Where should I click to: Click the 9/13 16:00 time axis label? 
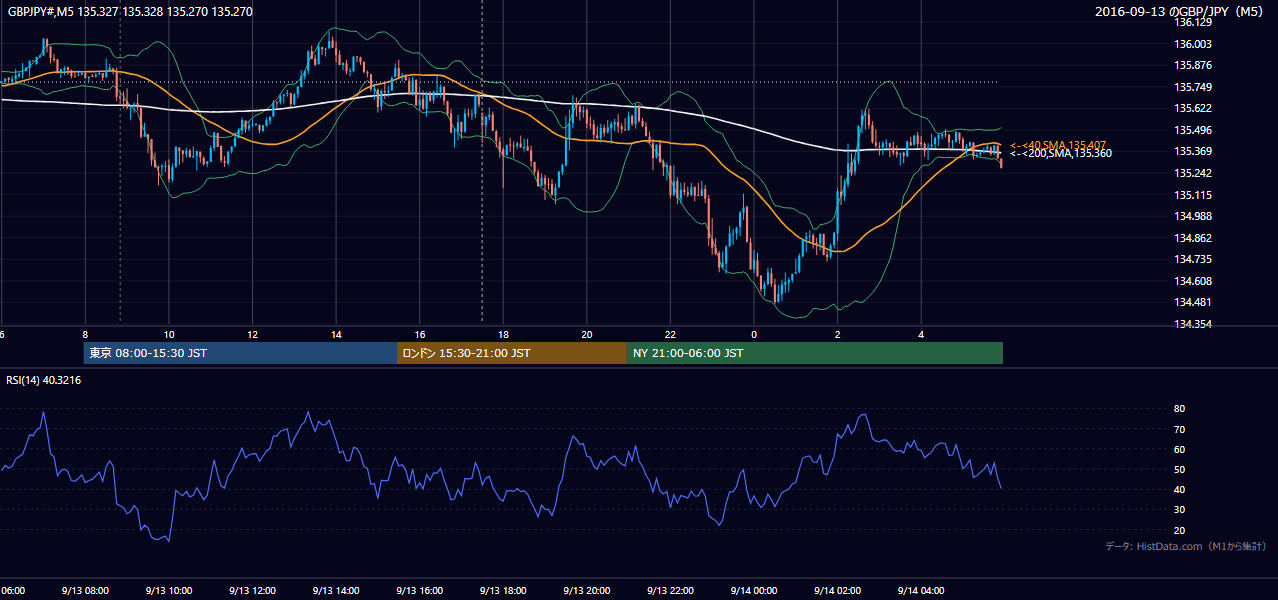coord(420,591)
